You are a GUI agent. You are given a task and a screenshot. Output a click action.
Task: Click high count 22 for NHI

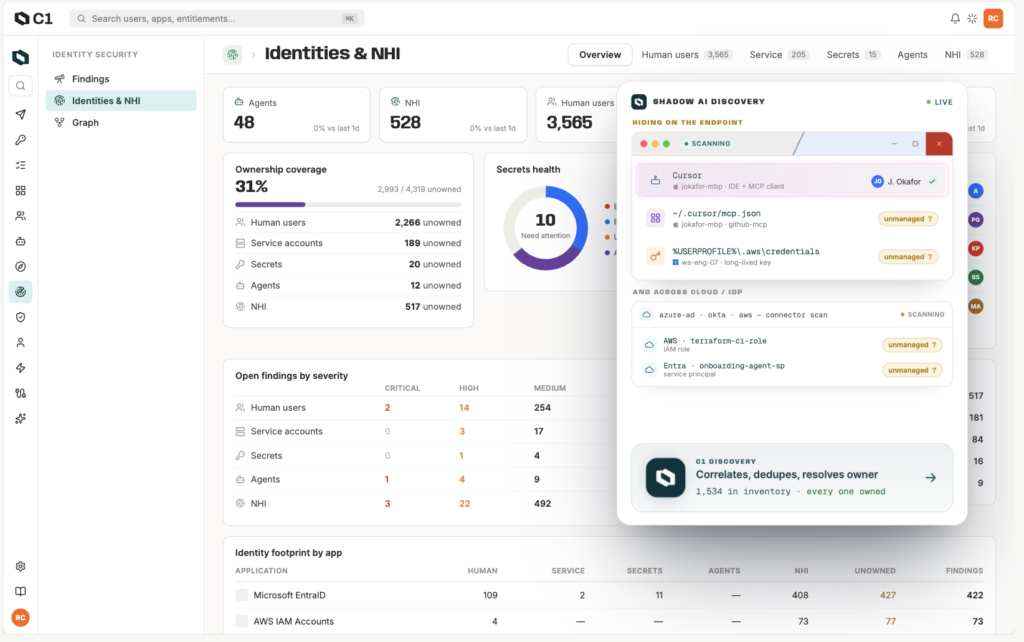click(x=464, y=504)
